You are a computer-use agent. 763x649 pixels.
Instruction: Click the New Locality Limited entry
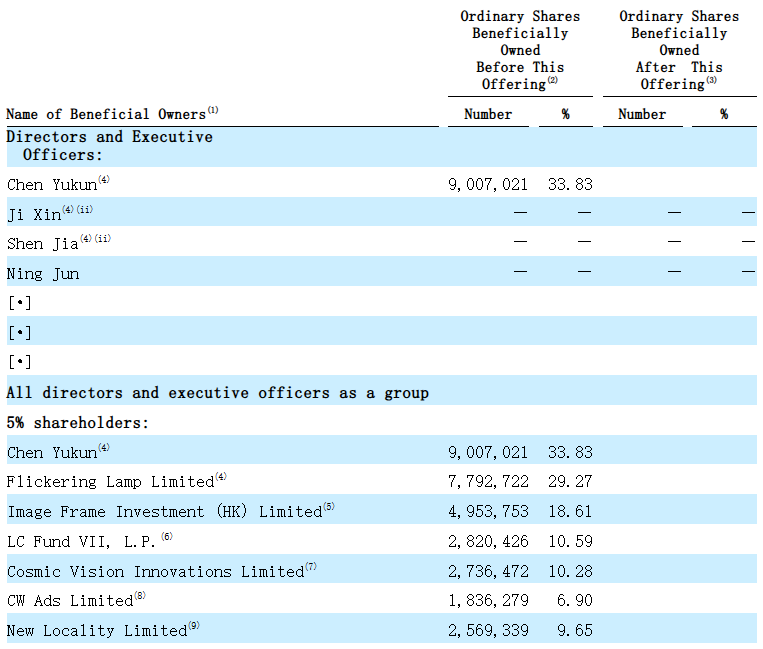[x=96, y=631]
